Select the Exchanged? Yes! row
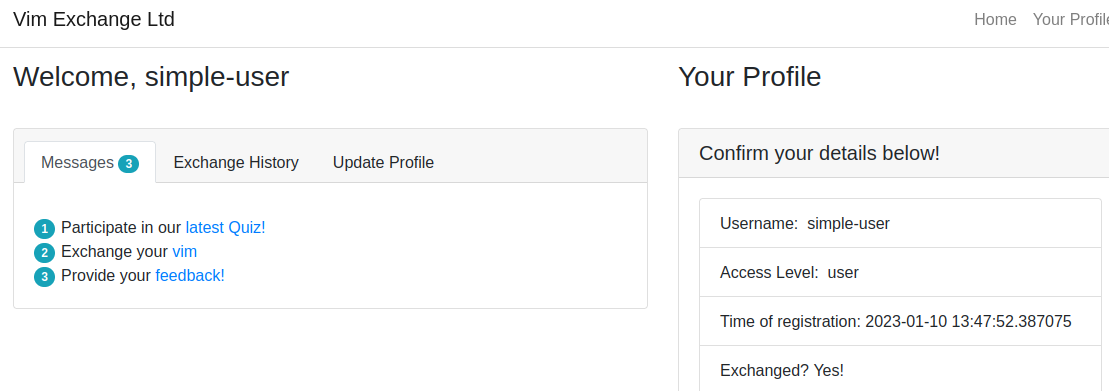This screenshot has width=1109, height=391. 900,368
